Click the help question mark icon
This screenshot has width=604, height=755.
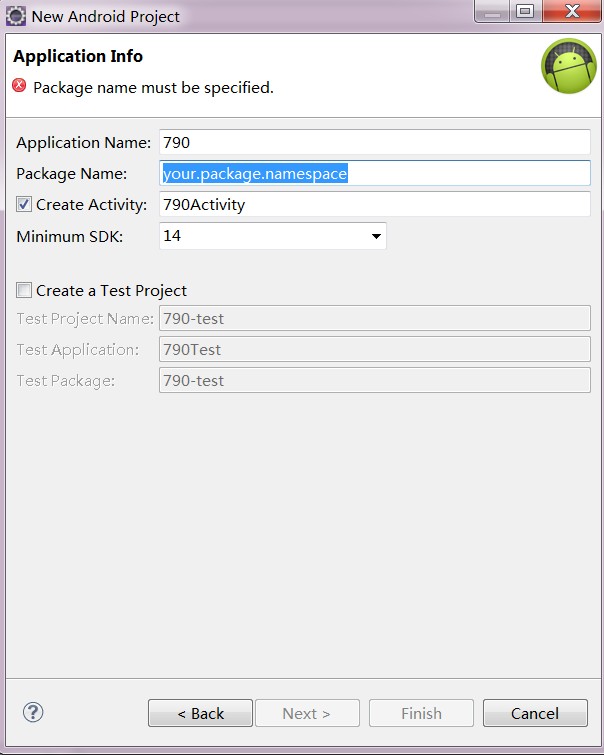point(33,712)
